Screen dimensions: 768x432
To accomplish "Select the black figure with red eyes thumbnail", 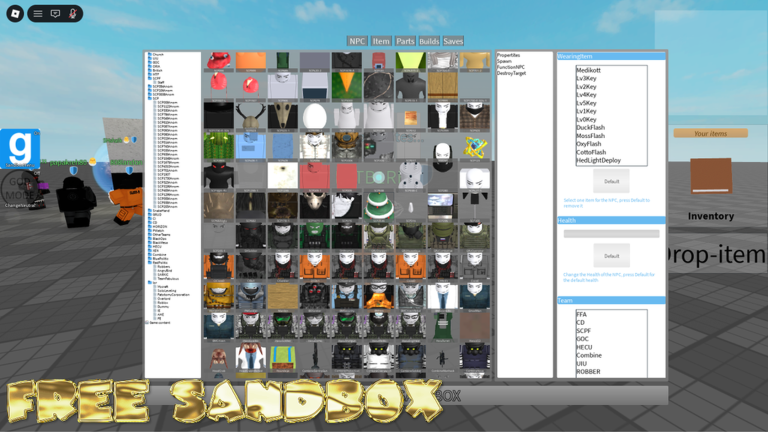I will pos(218,176).
